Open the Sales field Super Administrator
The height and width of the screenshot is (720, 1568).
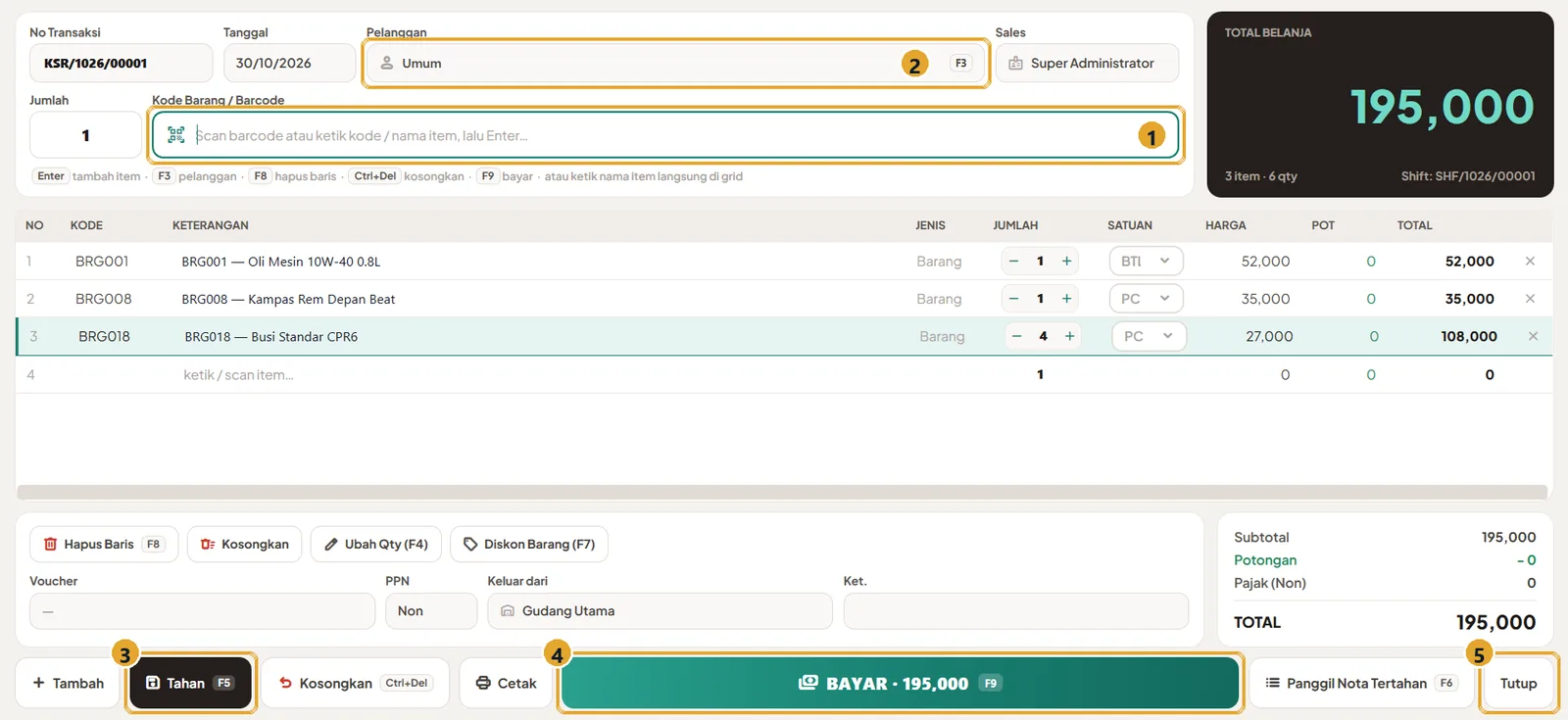(1087, 63)
